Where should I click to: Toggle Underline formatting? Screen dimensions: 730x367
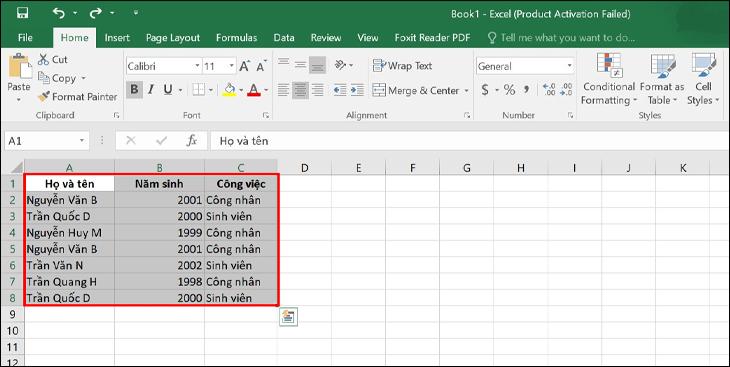pyautogui.click(x=168, y=89)
